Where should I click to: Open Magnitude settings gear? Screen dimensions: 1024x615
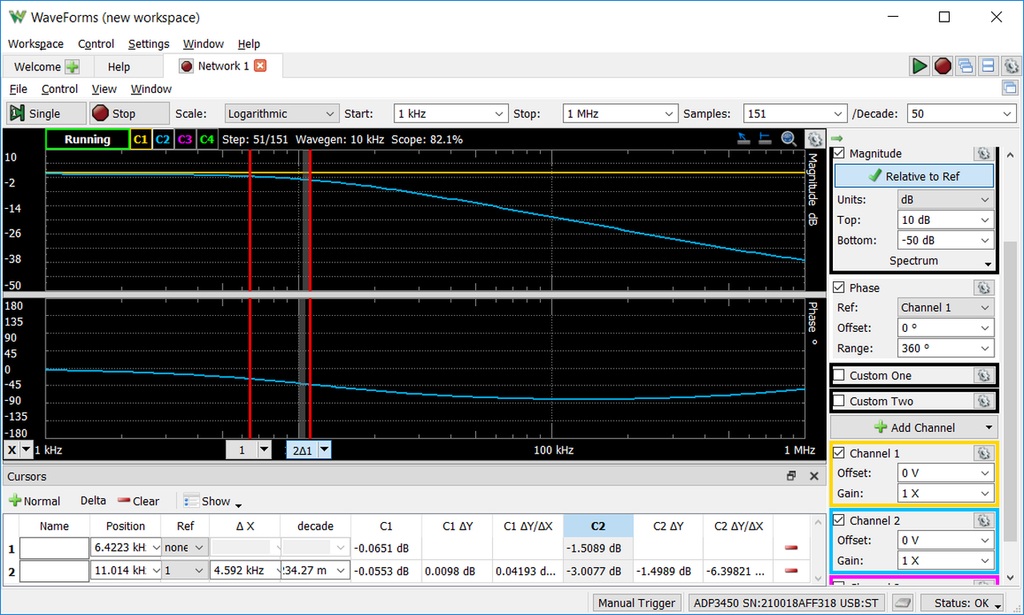983,153
